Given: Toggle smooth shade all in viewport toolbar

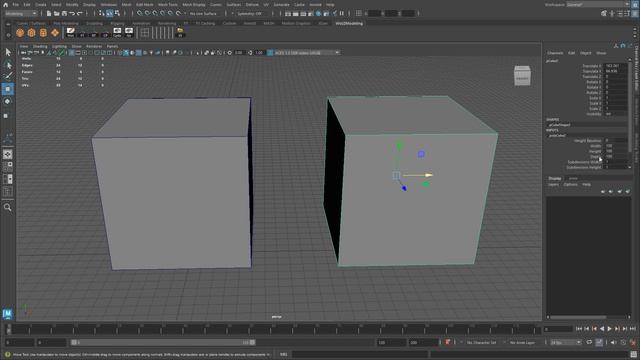Looking at the screenshot, I should tap(126, 53).
